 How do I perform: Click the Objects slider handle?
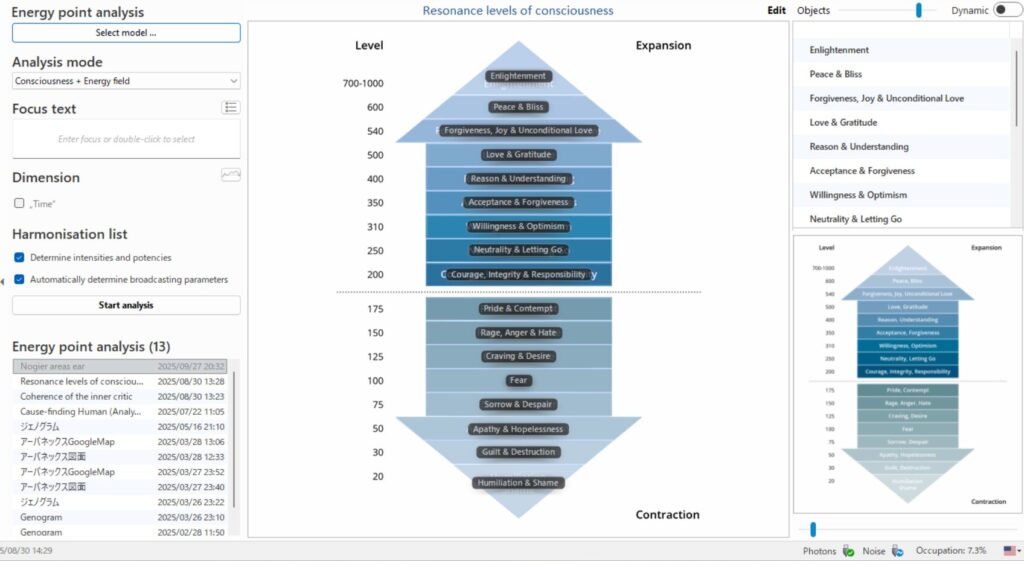point(918,10)
